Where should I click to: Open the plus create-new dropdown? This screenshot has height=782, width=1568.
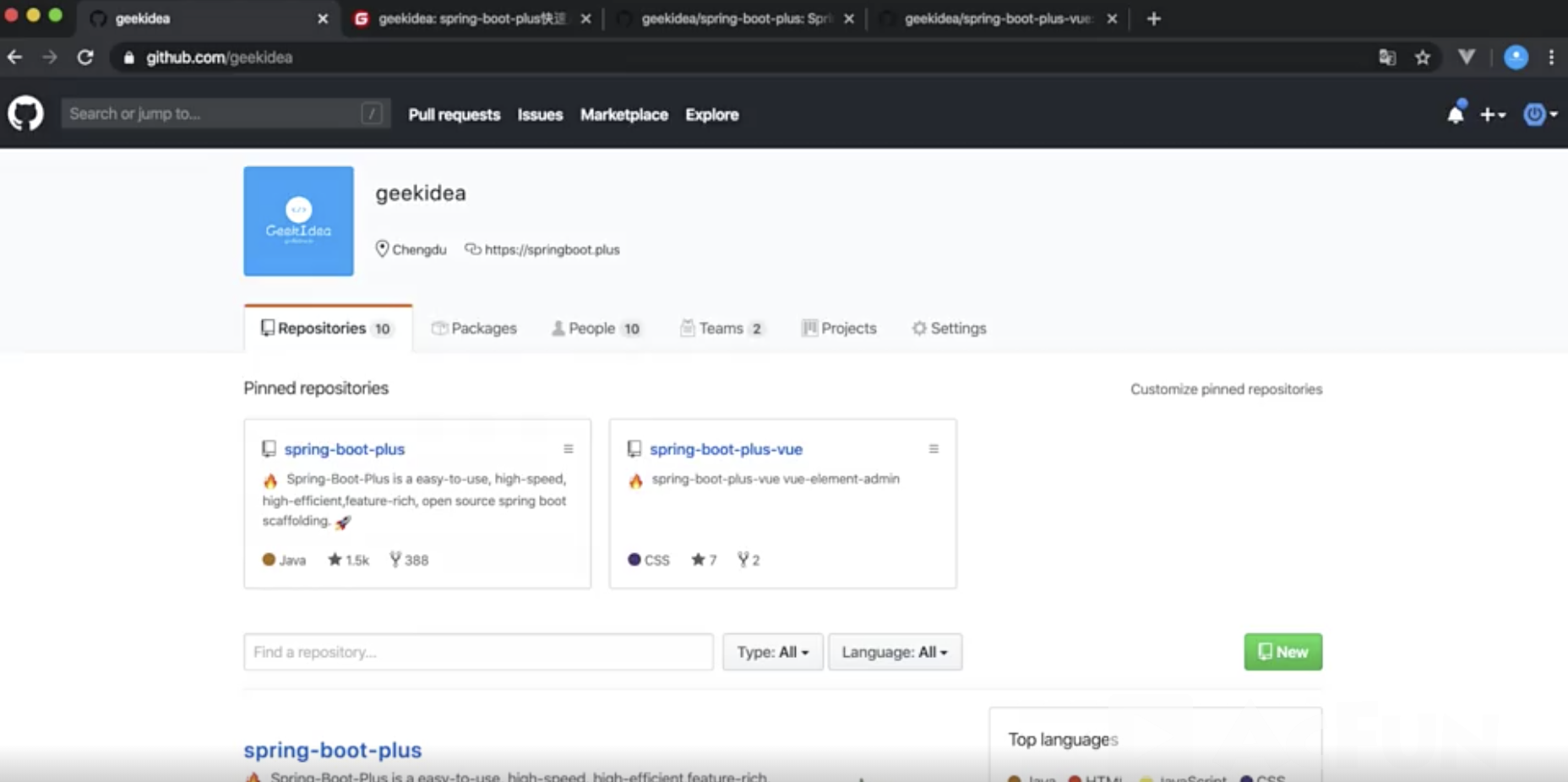(1493, 115)
